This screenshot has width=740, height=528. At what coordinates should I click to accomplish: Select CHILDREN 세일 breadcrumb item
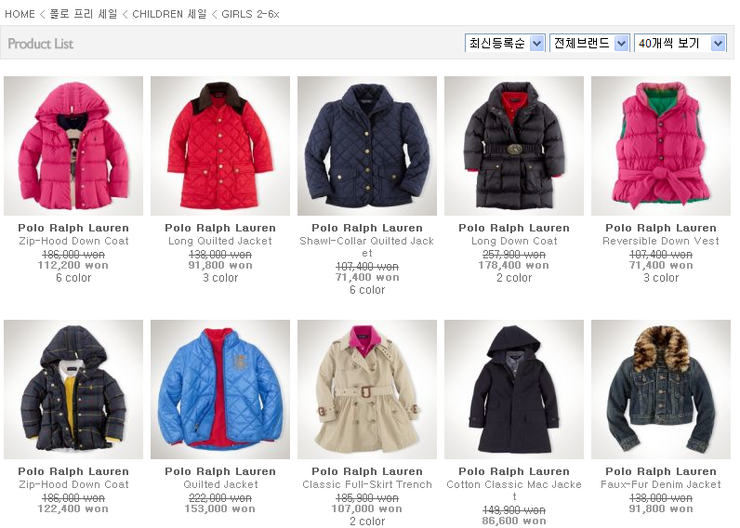169,14
